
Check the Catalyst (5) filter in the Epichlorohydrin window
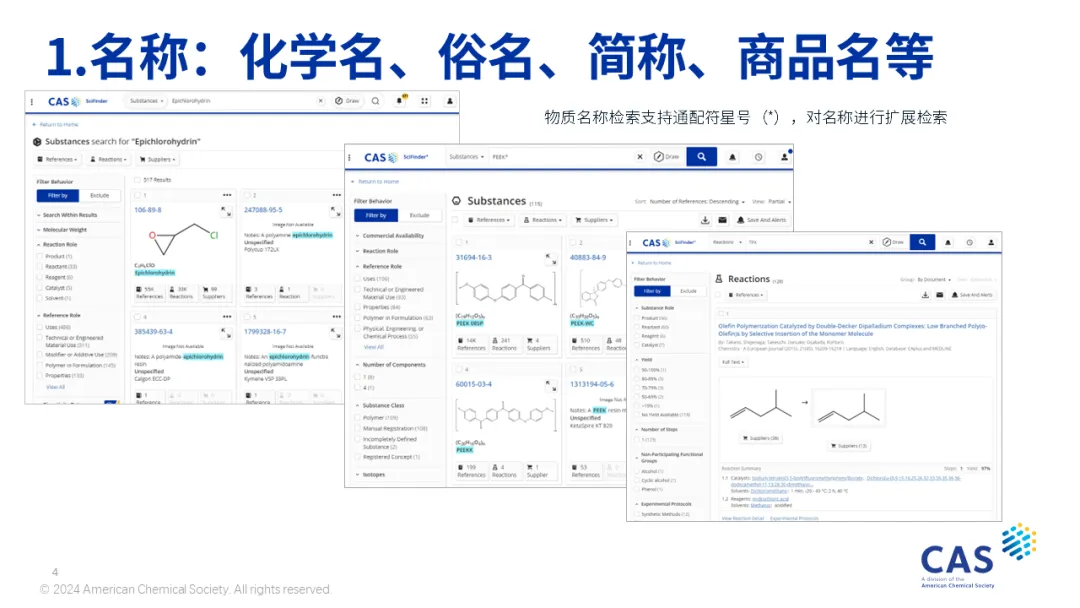point(40,288)
